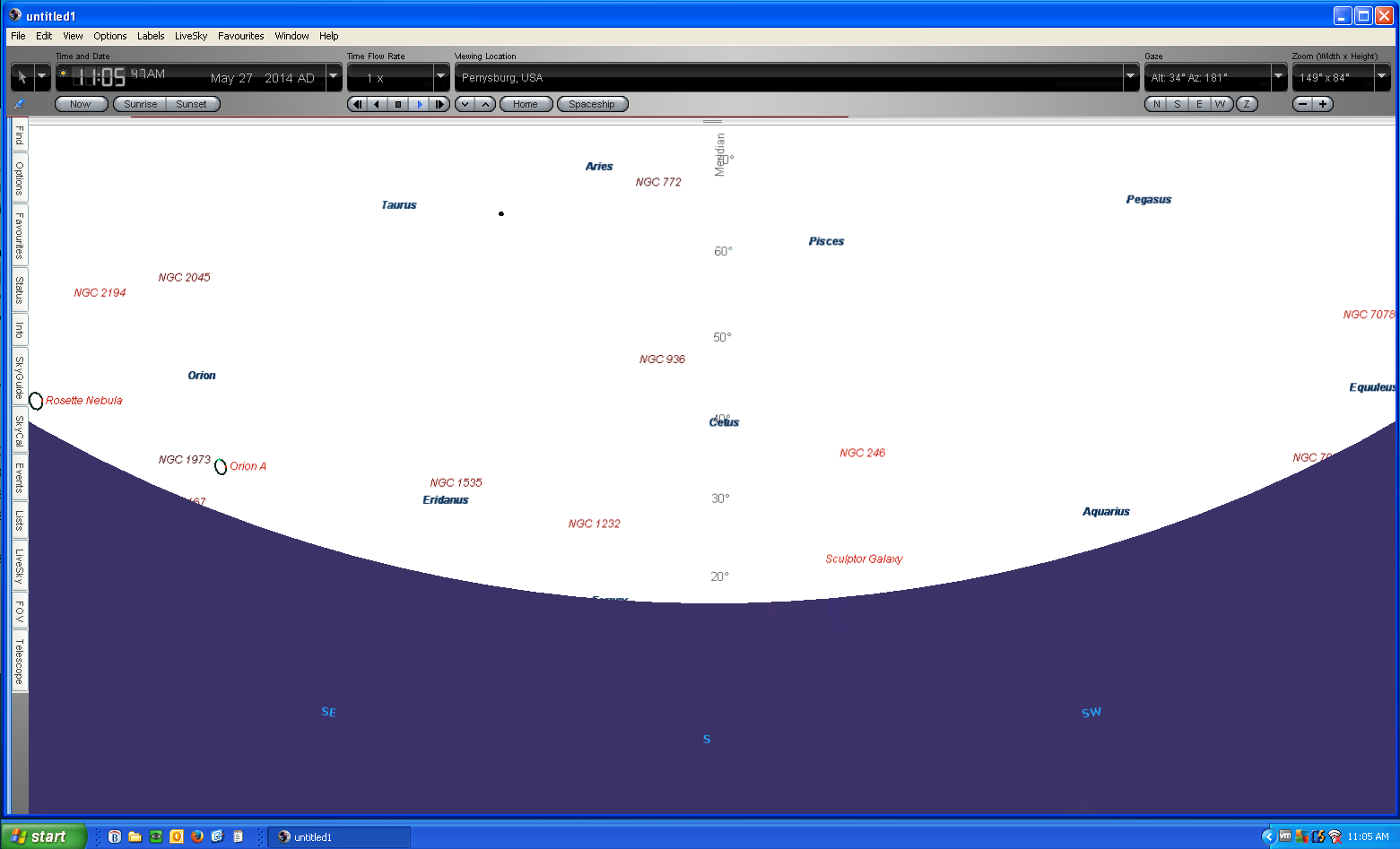Click the Spaceship button
The image size is (1400, 849).
click(x=592, y=104)
